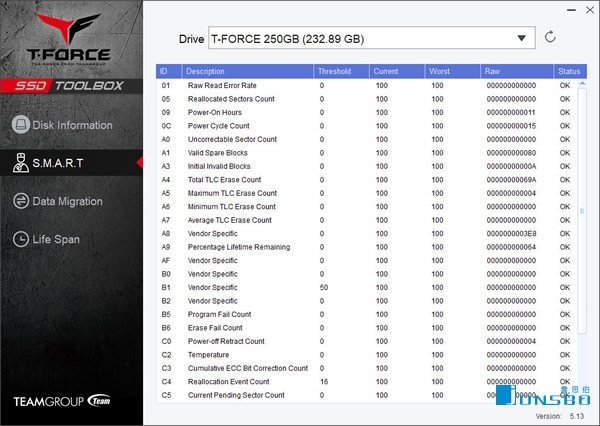Select the Power-On Hours row
The width and height of the screenshot is (600, 426).
pyautogui.click(x=367, y=112)
